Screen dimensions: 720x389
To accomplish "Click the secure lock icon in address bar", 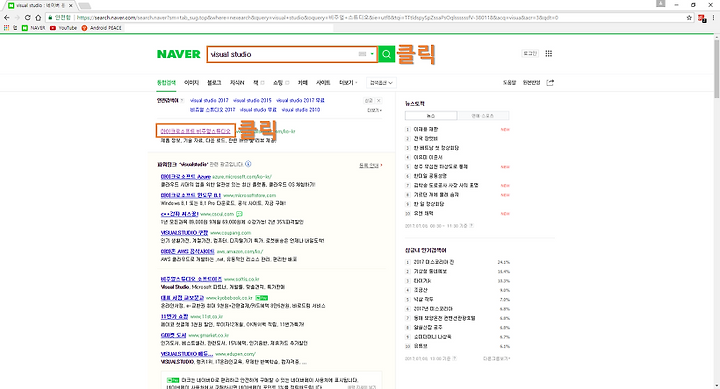I will 51,17.
